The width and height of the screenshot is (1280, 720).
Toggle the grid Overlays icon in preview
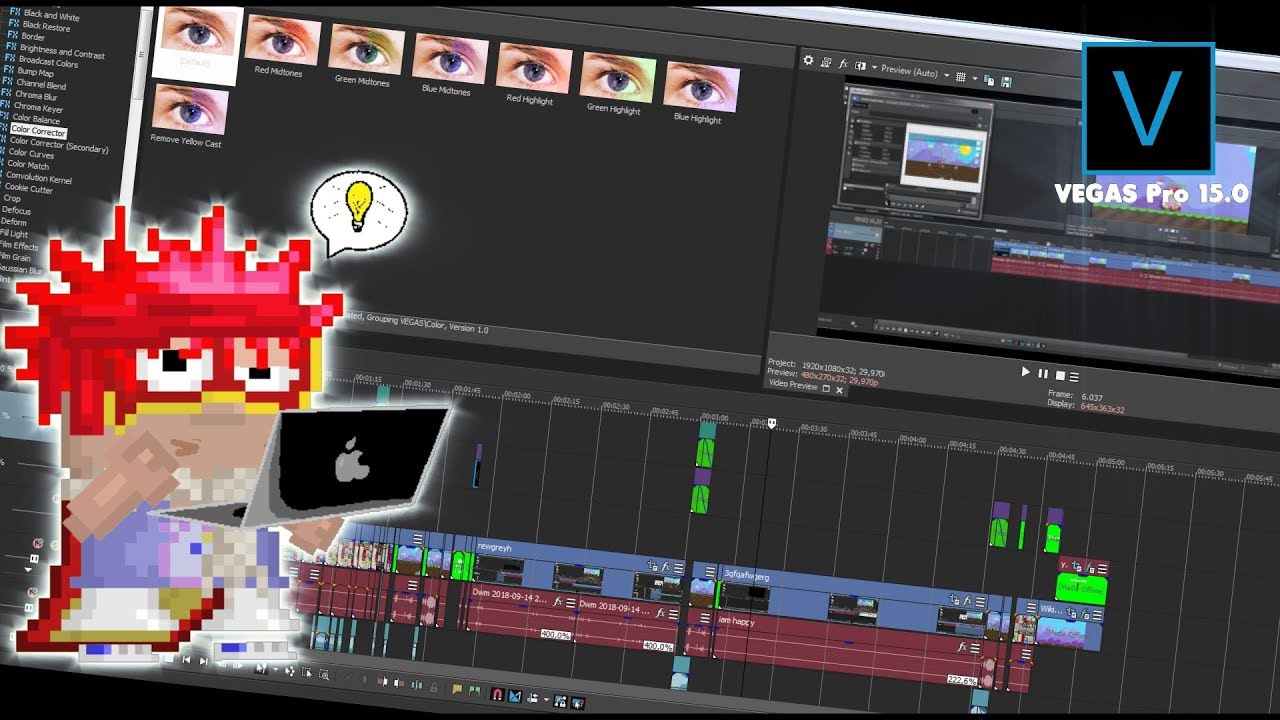point(961,77)
